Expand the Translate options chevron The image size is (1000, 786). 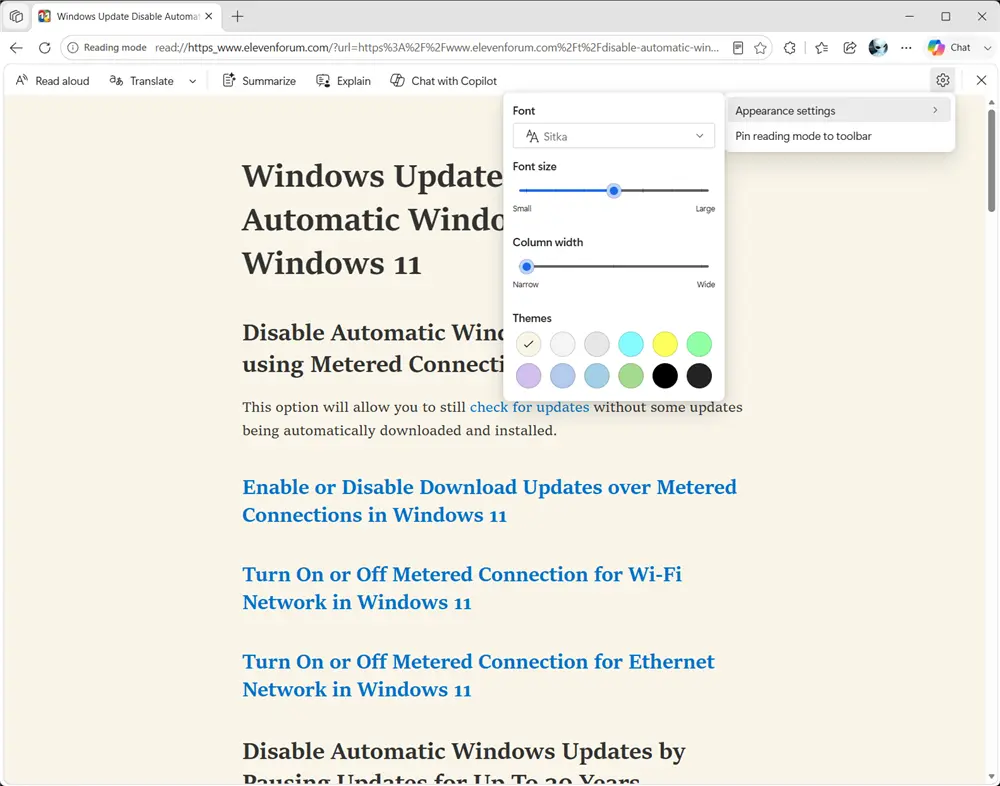(x=193, y=81)
